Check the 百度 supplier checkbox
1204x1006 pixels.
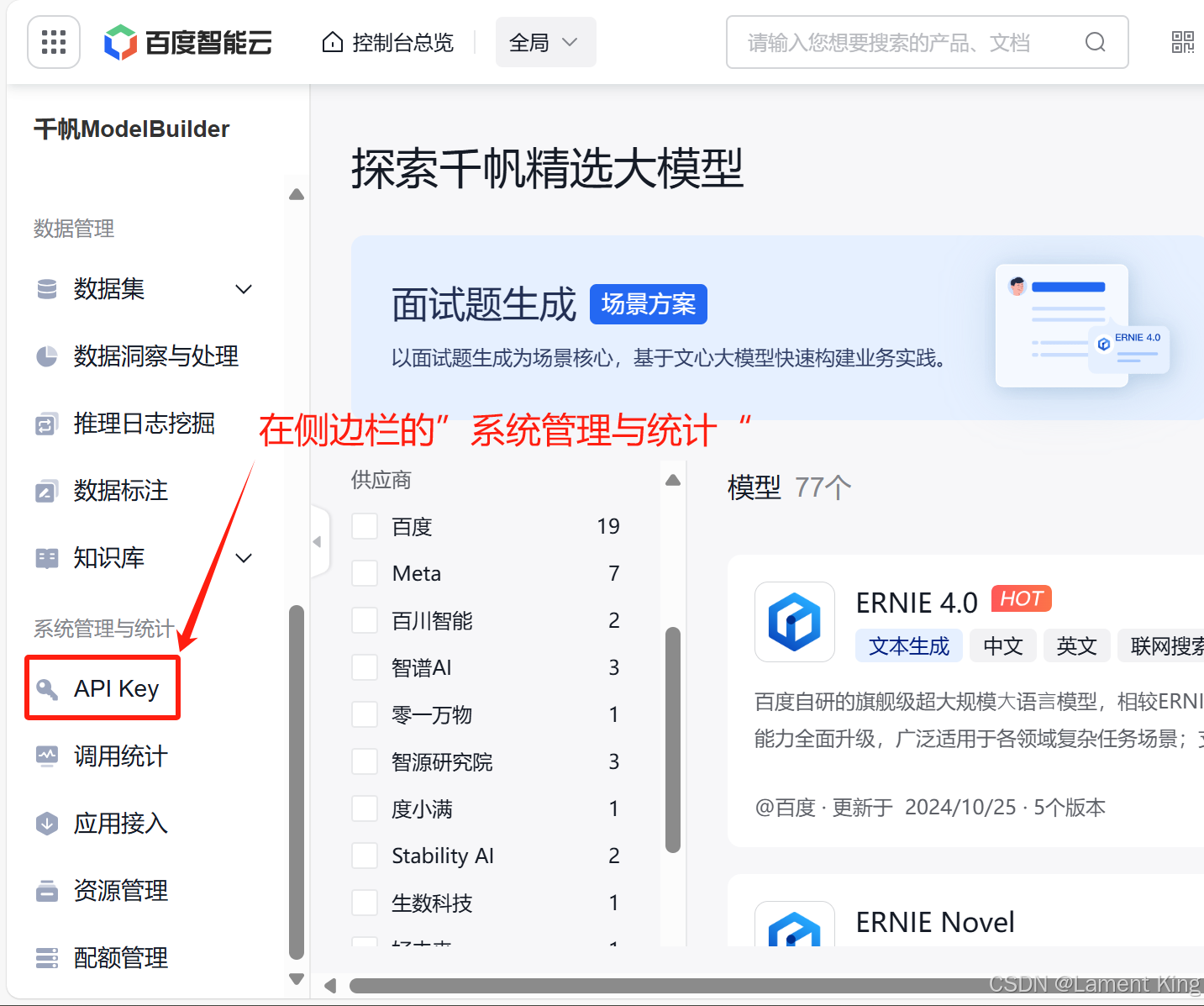pyautogui.click(x=365, y=526)
